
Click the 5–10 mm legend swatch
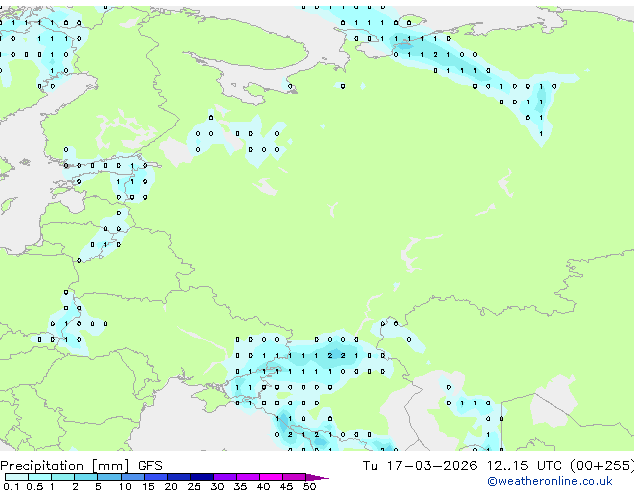[x=109, y=477]
